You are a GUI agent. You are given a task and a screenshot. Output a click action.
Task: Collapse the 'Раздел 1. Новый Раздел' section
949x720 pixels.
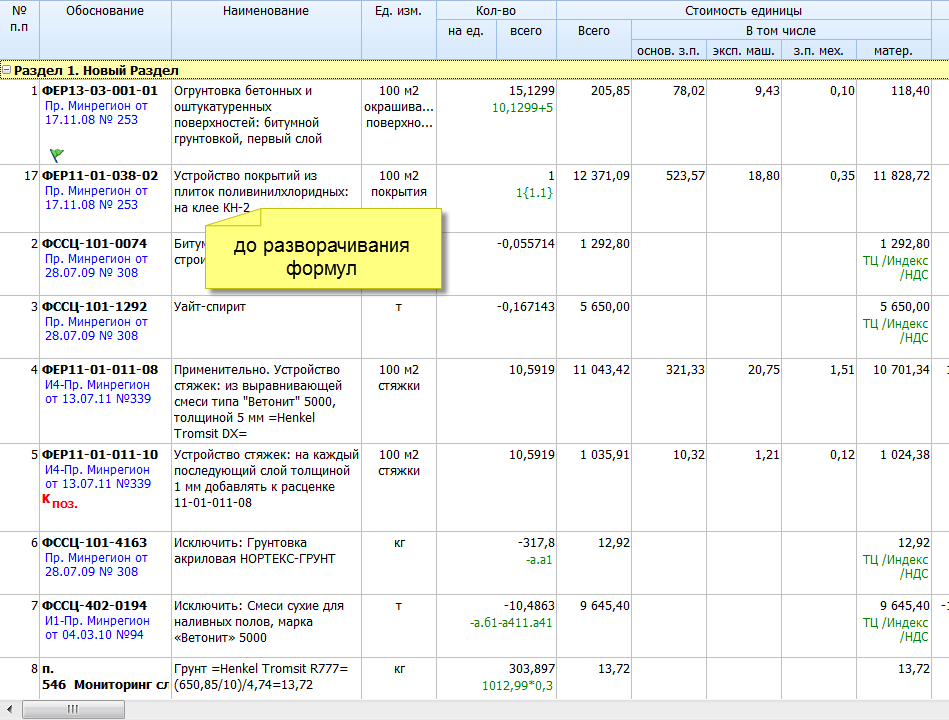pos(6,70)
